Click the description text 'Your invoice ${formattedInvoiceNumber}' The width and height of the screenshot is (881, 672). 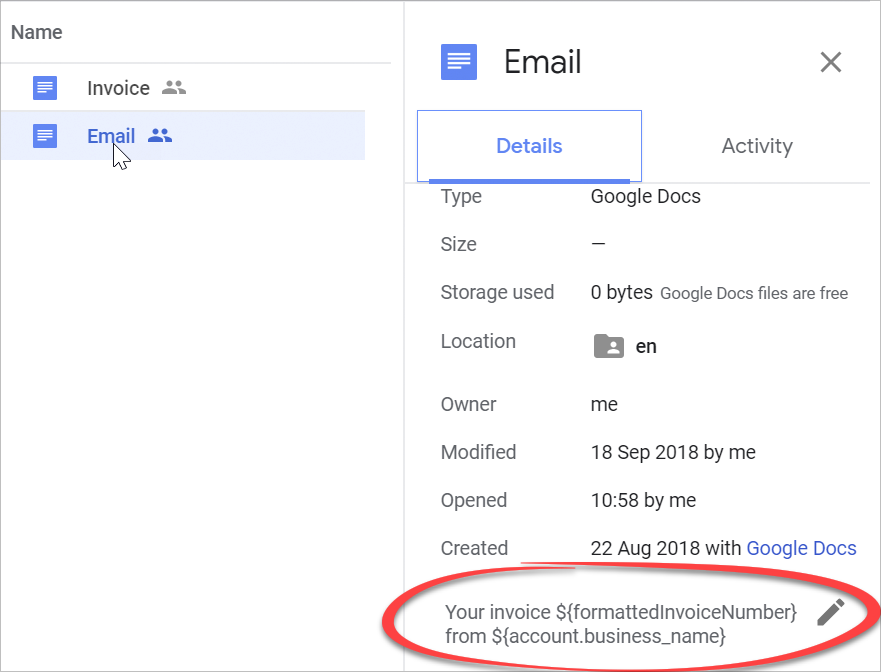pyautogui.click(x=620, y=612)
